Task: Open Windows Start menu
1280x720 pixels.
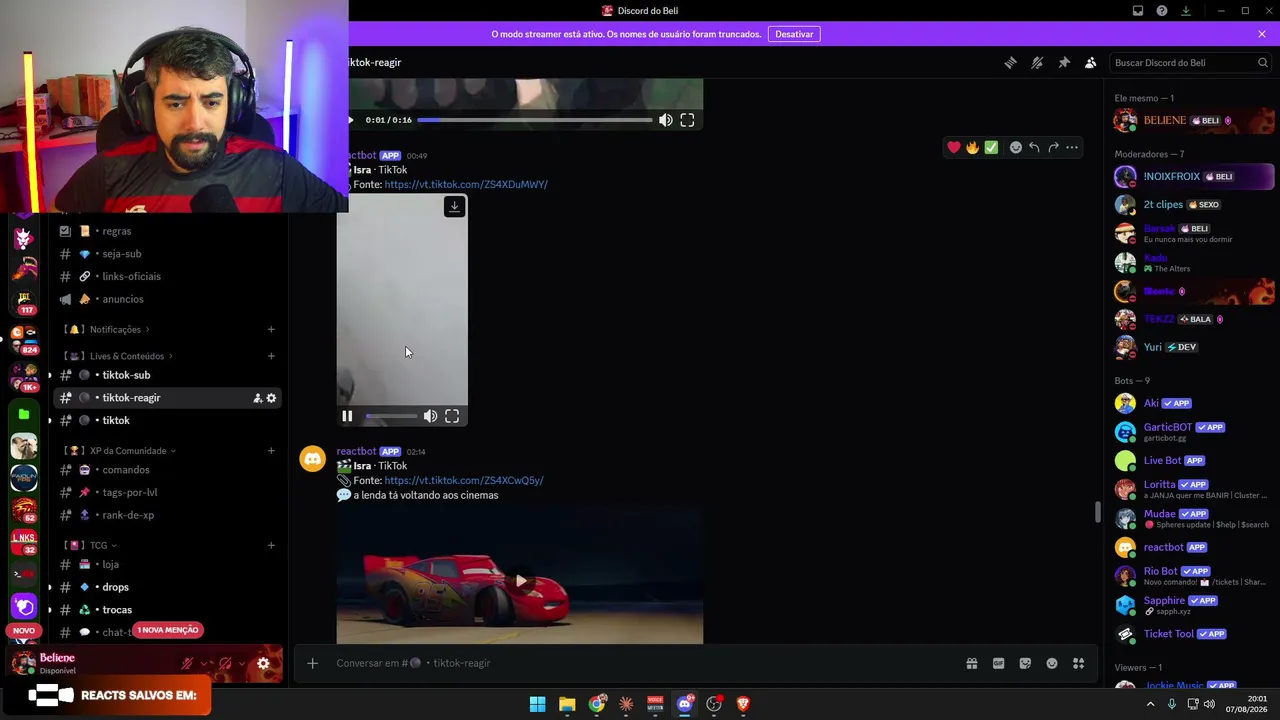Action: pos(537,704)
